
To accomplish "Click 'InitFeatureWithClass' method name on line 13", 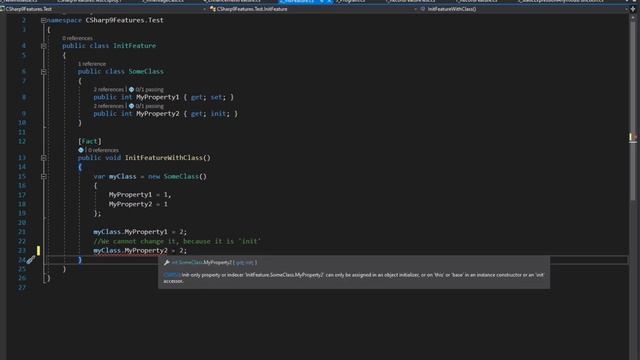I will click(x=164, y=158).
